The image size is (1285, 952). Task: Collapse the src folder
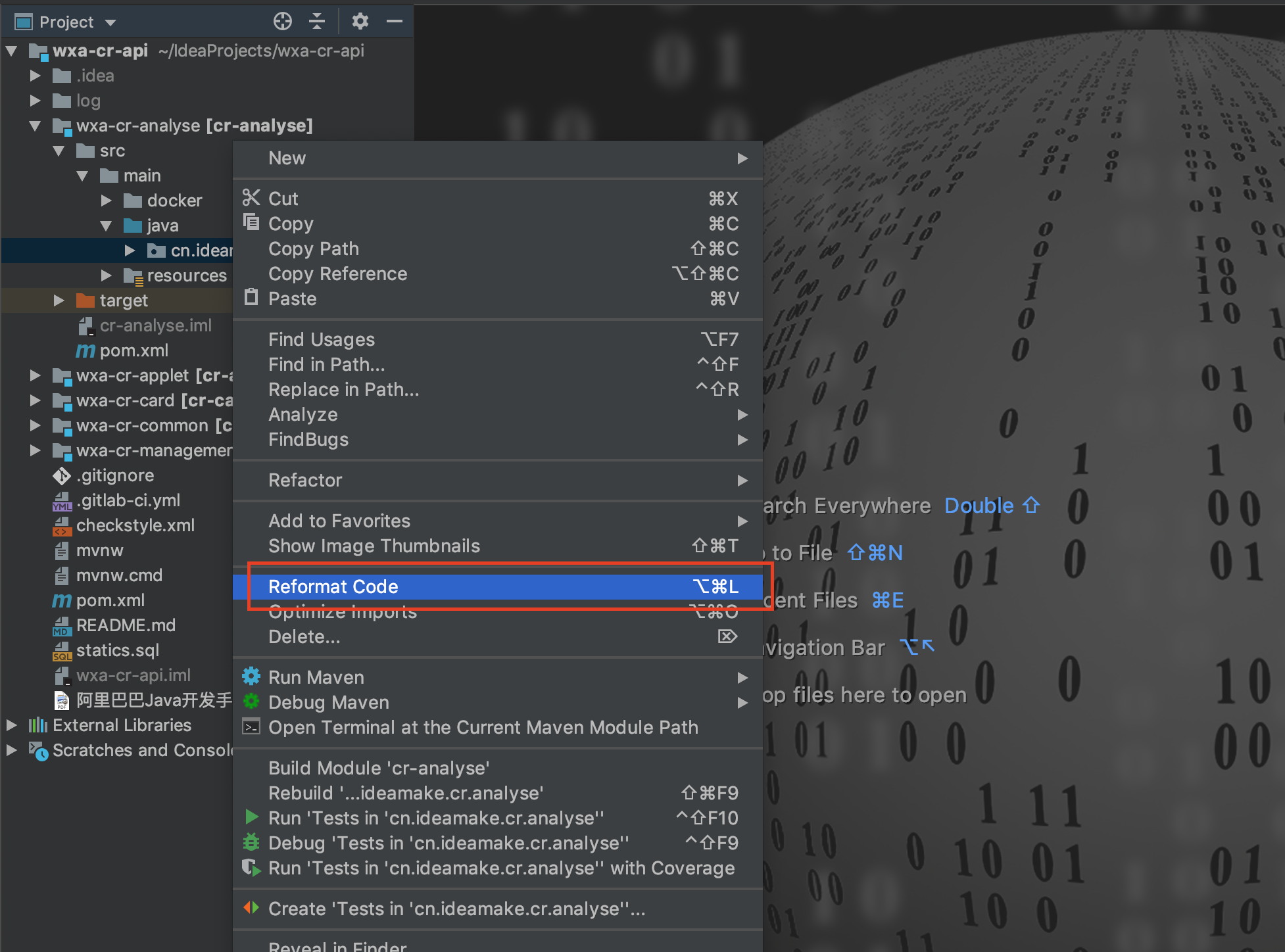(59, 151)
